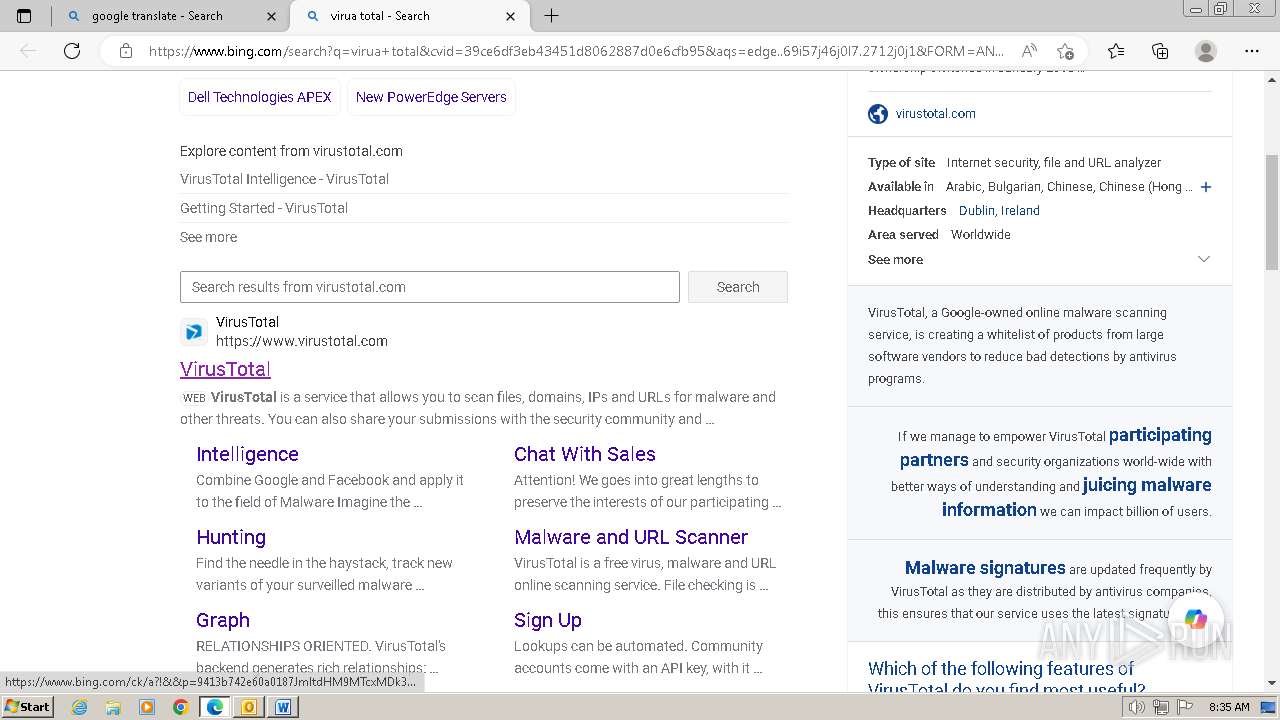The width and height of the screenshot is (1280, 720).
Task: View site information lock icon
Action: tap(126, 51)
